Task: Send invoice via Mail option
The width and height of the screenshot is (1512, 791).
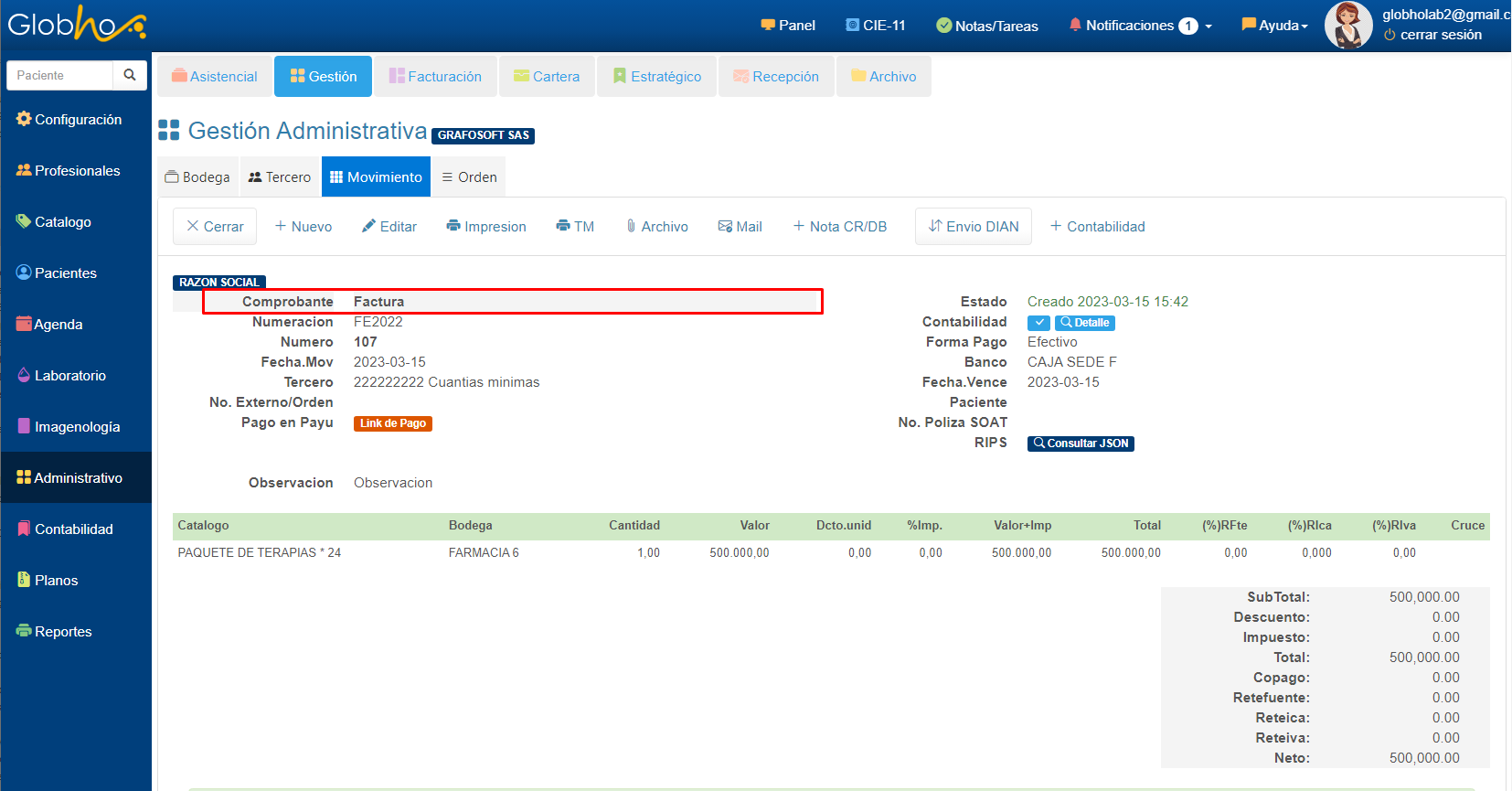Action: coord(740,227)
